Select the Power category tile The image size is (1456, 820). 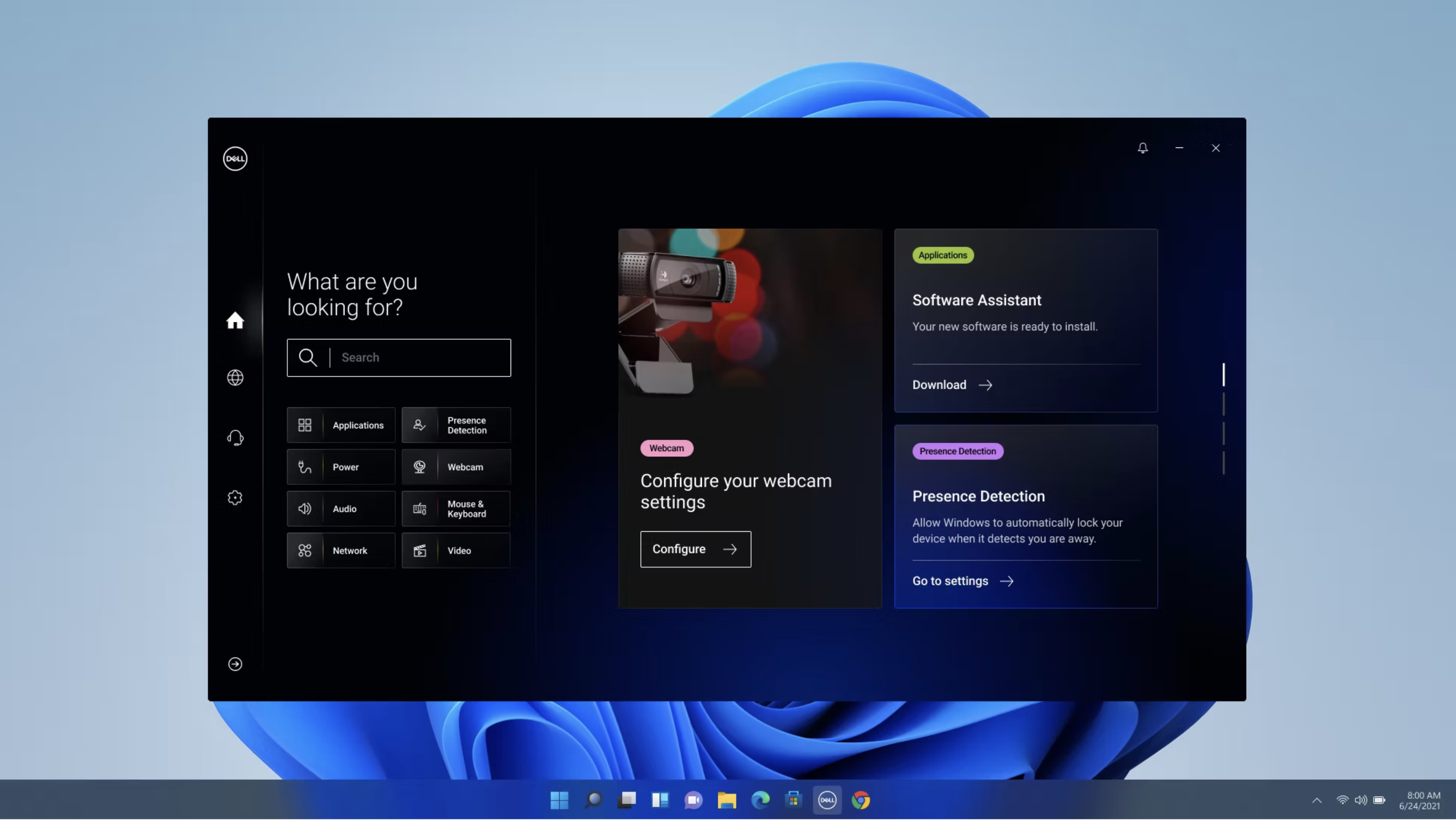tap(341, 467)
